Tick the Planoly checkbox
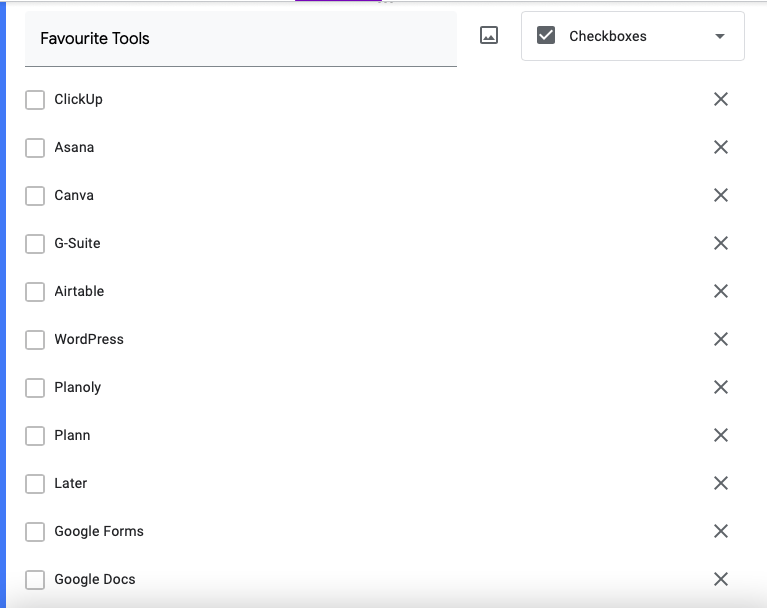This screenshot has width=767, height=608. [35, 387]
